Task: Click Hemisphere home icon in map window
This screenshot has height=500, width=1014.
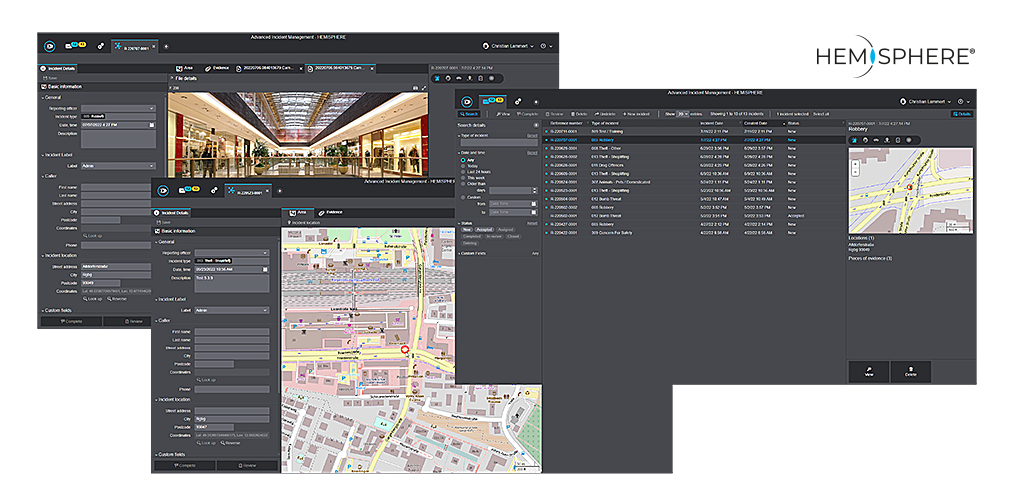Action: 163,190
